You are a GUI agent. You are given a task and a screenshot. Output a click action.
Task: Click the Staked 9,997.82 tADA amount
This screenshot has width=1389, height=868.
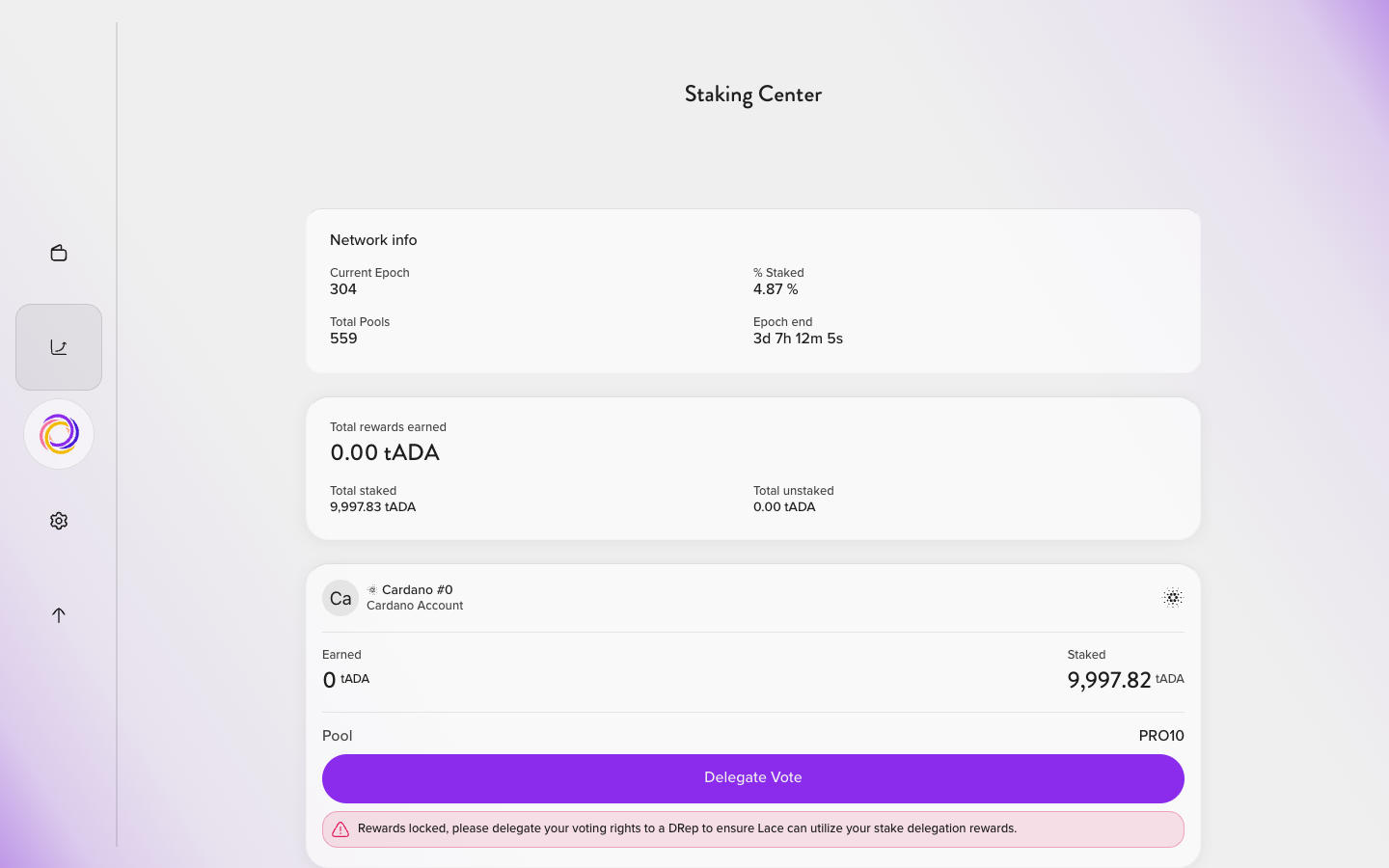1126,680
